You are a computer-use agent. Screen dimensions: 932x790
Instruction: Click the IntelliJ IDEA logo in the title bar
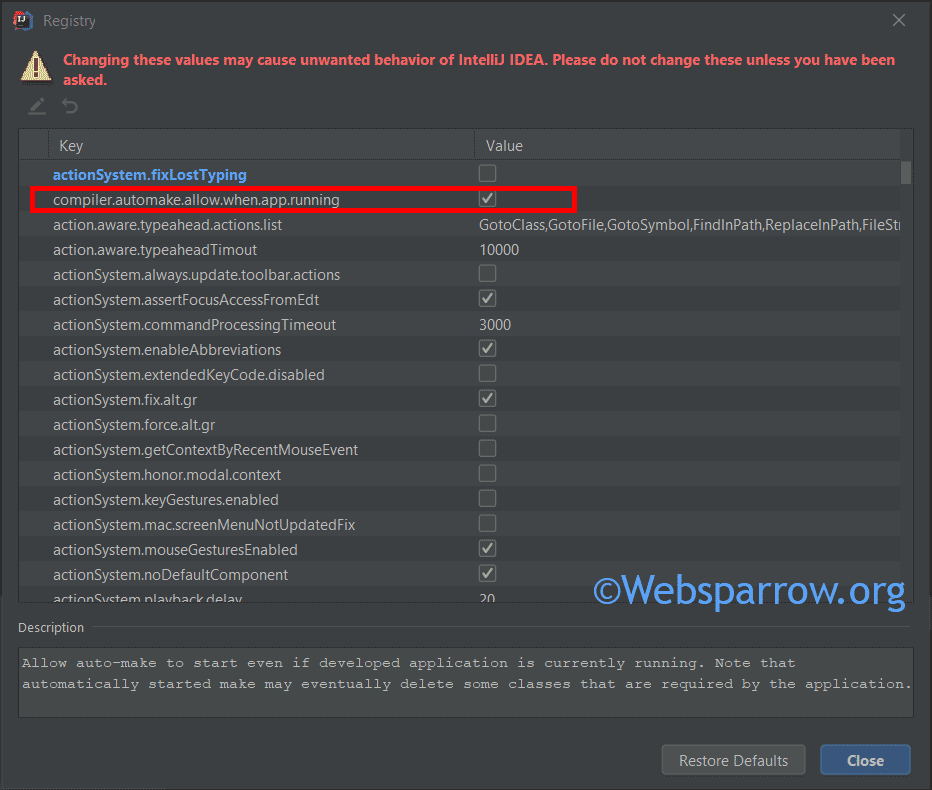click(x=22, y=20)
